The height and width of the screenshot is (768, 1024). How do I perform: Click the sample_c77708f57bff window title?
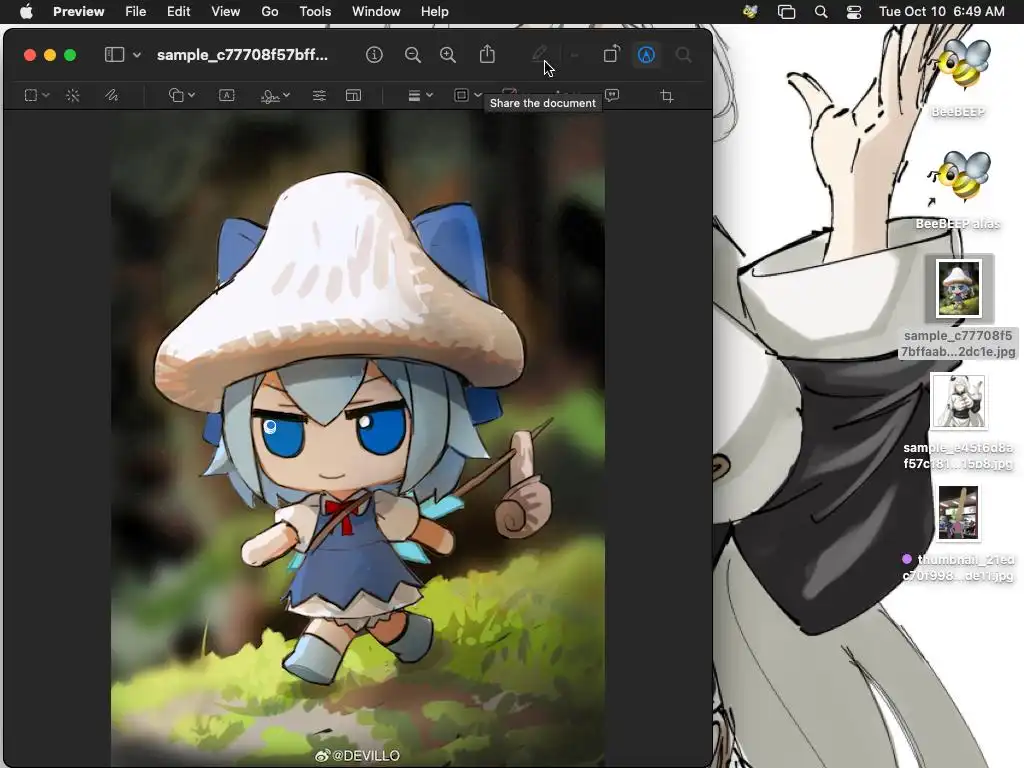coord(242,55)
